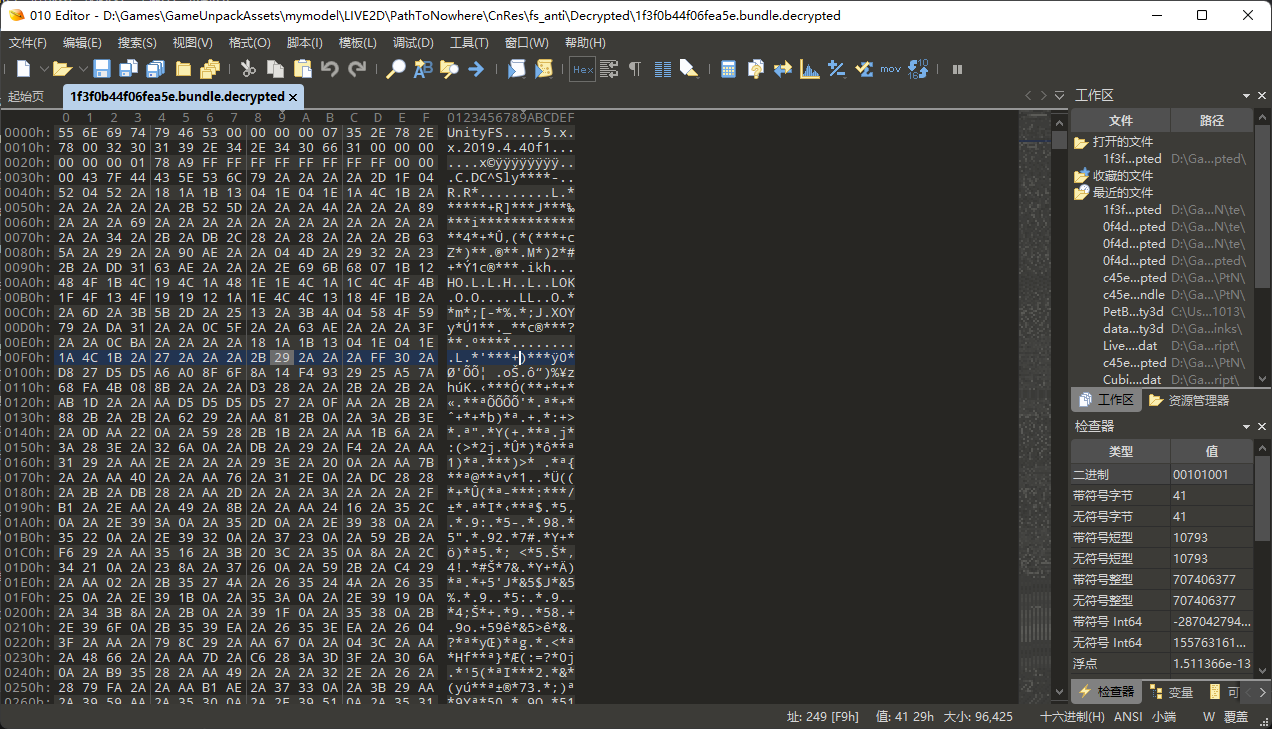Open the open-file dropdown arrow
1272x729 pixels.
click(82, 69)
